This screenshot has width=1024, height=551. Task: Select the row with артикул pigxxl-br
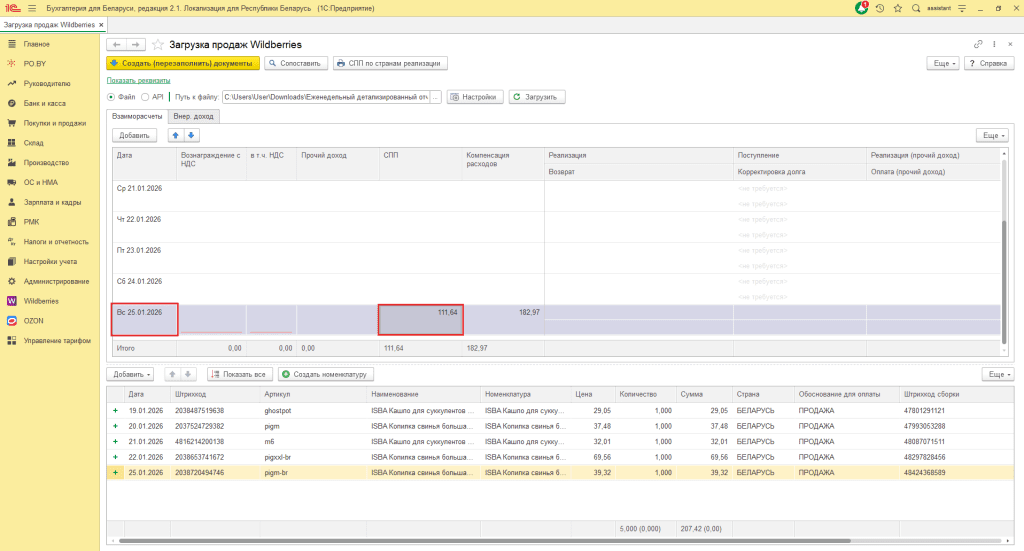pyautogui.click(x=560, y=457)
